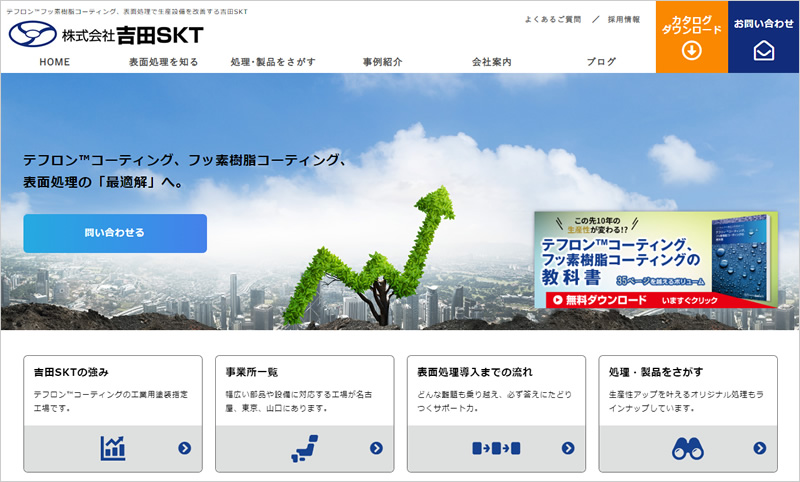Click the play arrow icon beside 無料ダウンロード

(558, 300)
